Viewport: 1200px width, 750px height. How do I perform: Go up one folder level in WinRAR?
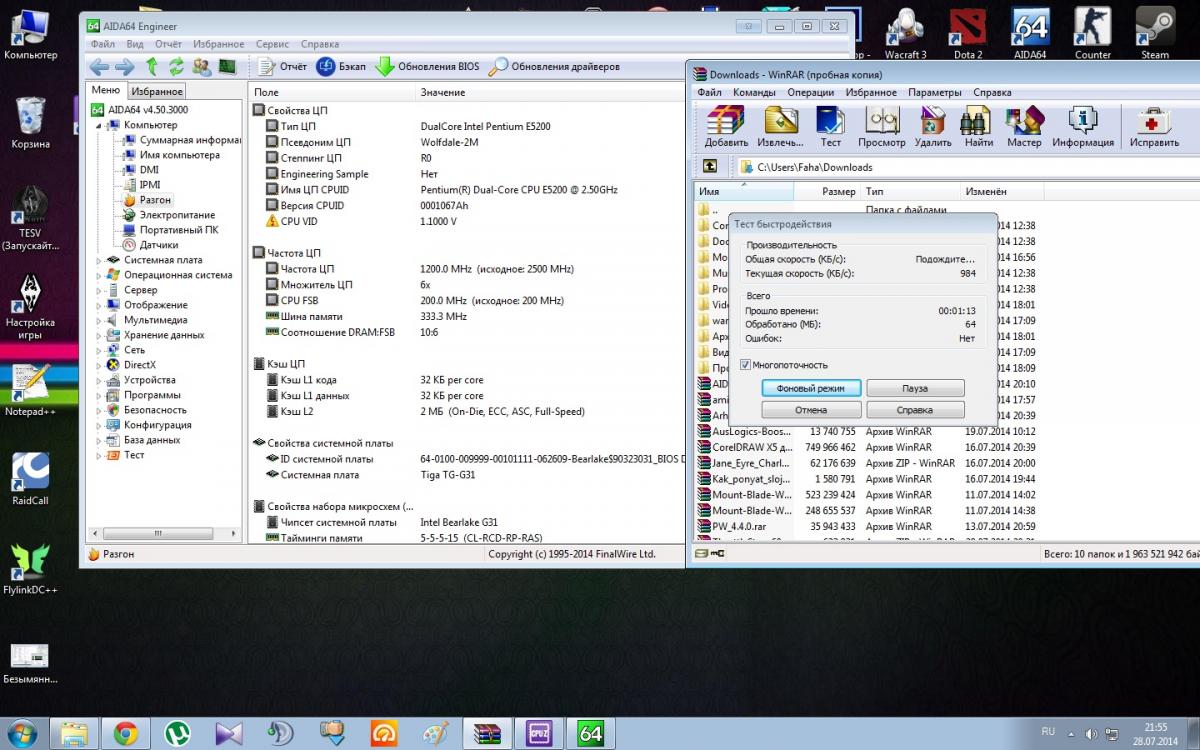coord(710,167)
